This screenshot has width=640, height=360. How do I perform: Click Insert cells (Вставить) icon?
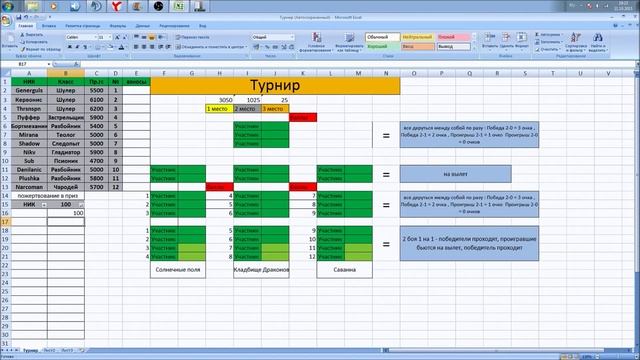click(489, 38)
